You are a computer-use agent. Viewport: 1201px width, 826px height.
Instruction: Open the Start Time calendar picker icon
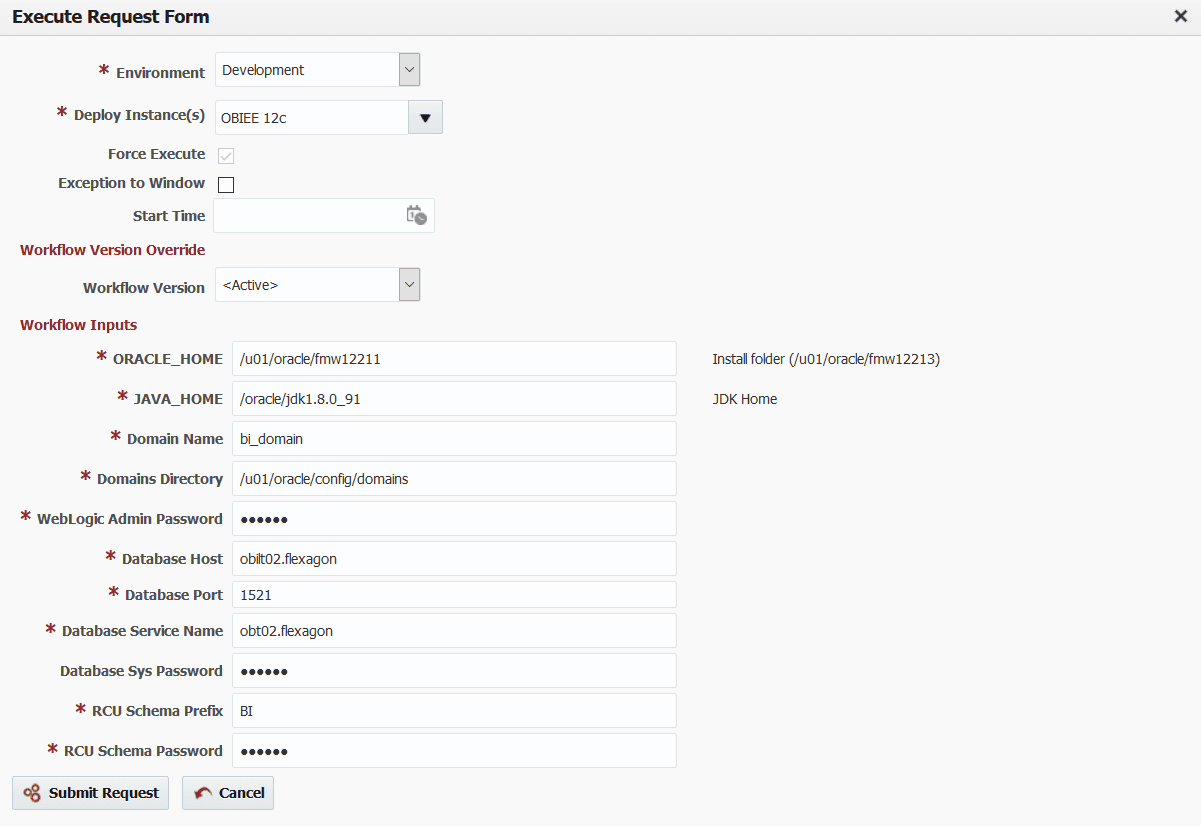pos(416,215)
